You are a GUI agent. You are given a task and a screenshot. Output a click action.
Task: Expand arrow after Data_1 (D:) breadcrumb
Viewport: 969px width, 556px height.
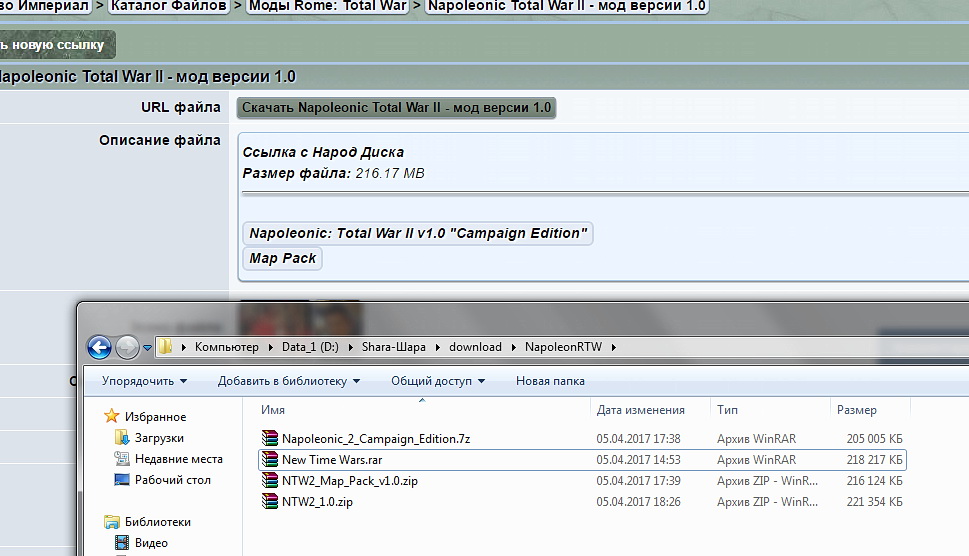point(350,348)
